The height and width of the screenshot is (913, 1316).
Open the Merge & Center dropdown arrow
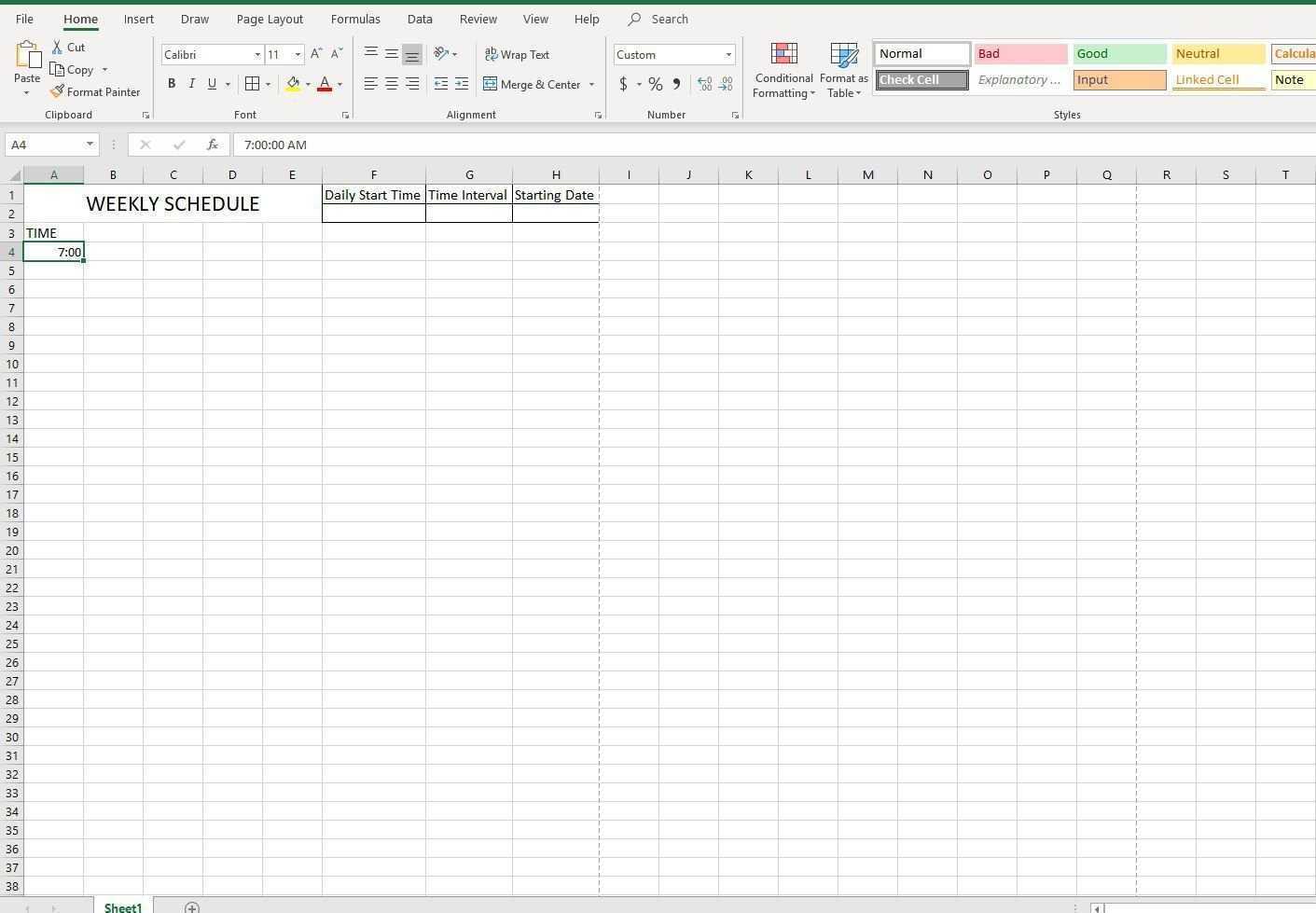[591, 84]
